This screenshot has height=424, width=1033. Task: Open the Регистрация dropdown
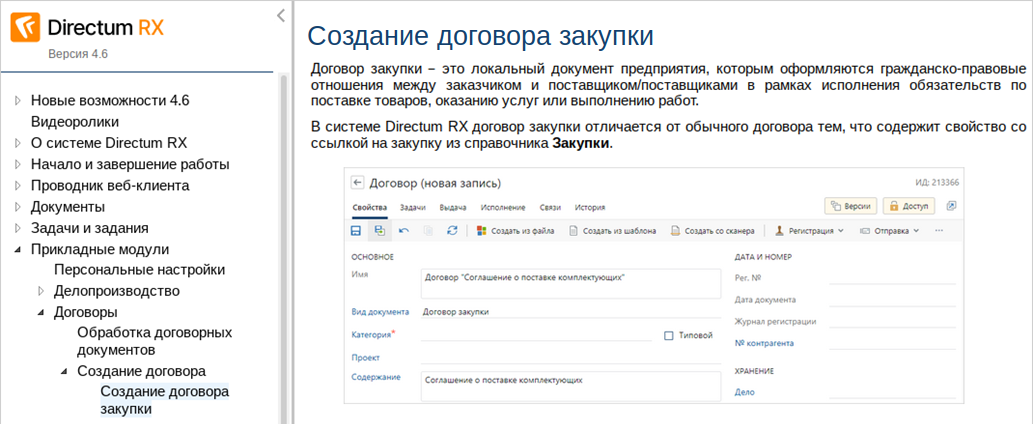[810, 230]
